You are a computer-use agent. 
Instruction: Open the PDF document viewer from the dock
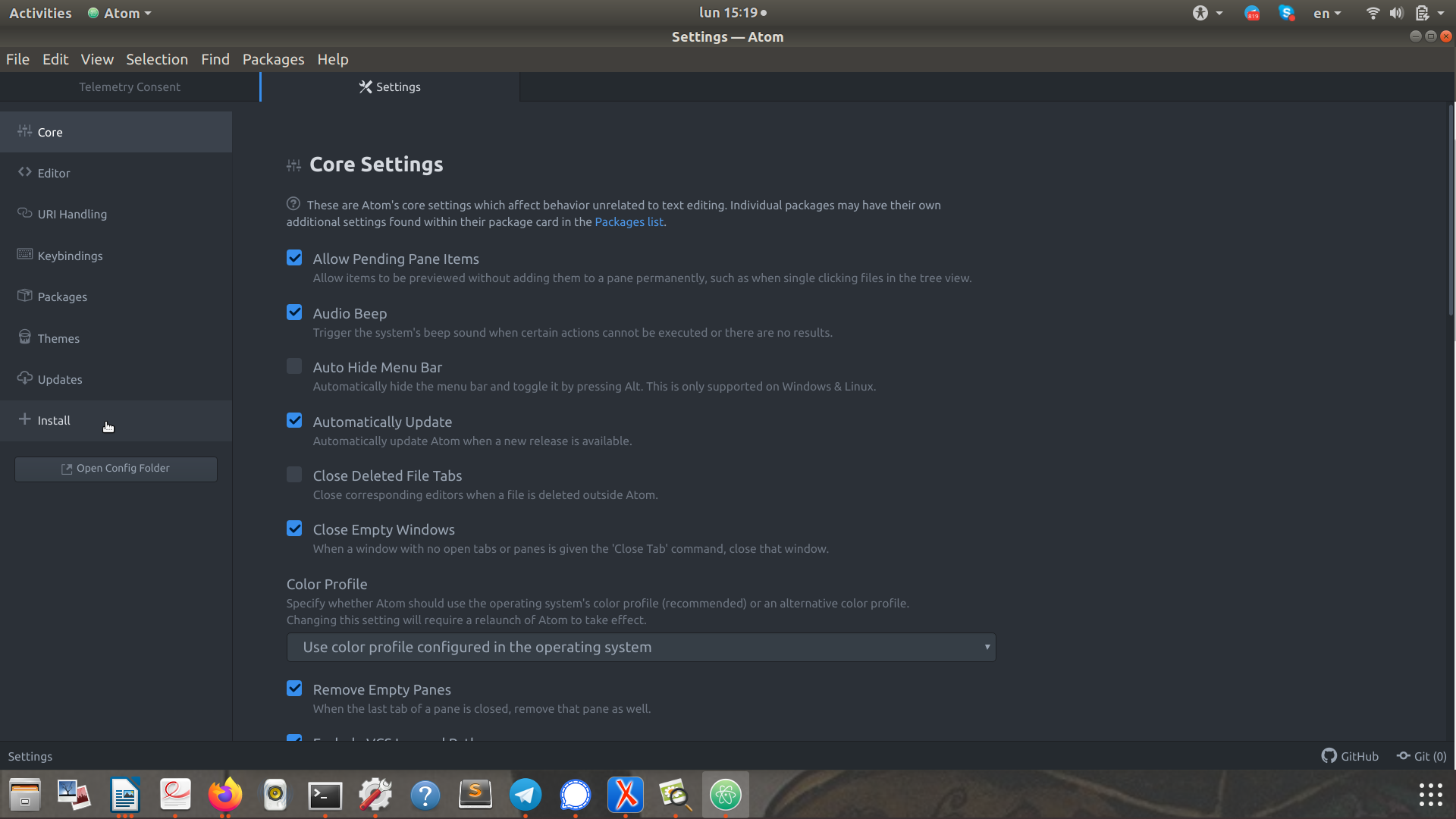pos(175,795)
